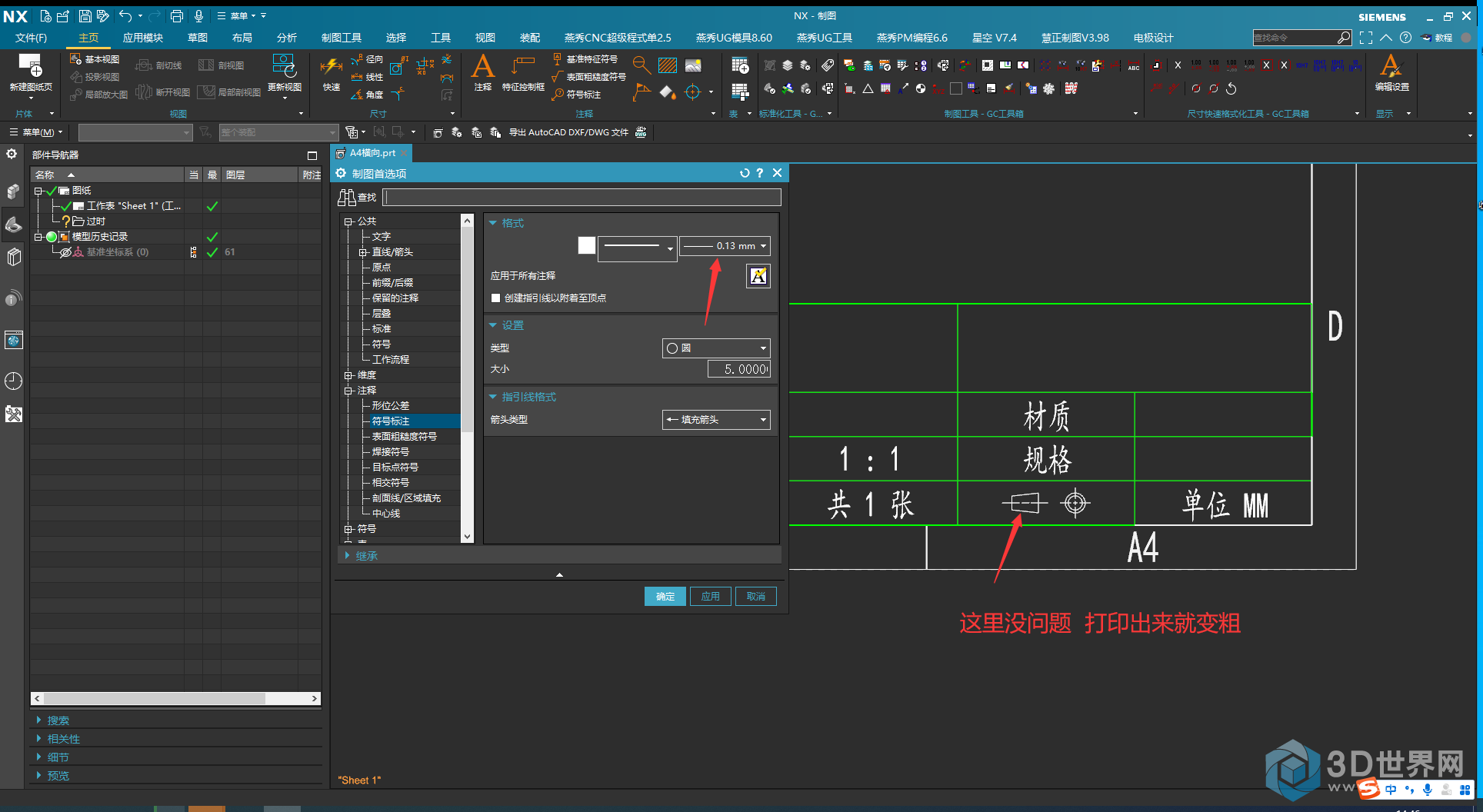Select the Radial dimension (径向) tool
This screenshot has height=812, width=1483.
coord(367,59)
